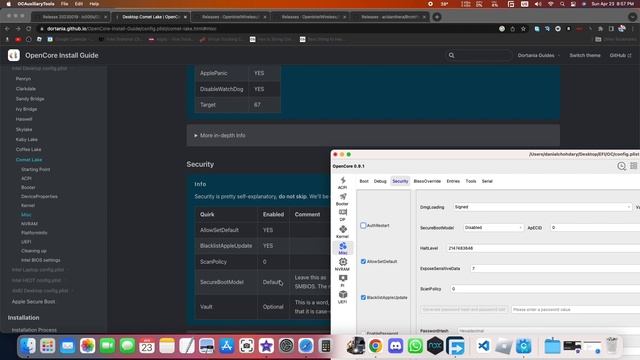Image resolution: width=640 pixels, height=360 pixels.
Task: Uncheck the AllowSetDefault checkbox
Action: coord(363,261)
